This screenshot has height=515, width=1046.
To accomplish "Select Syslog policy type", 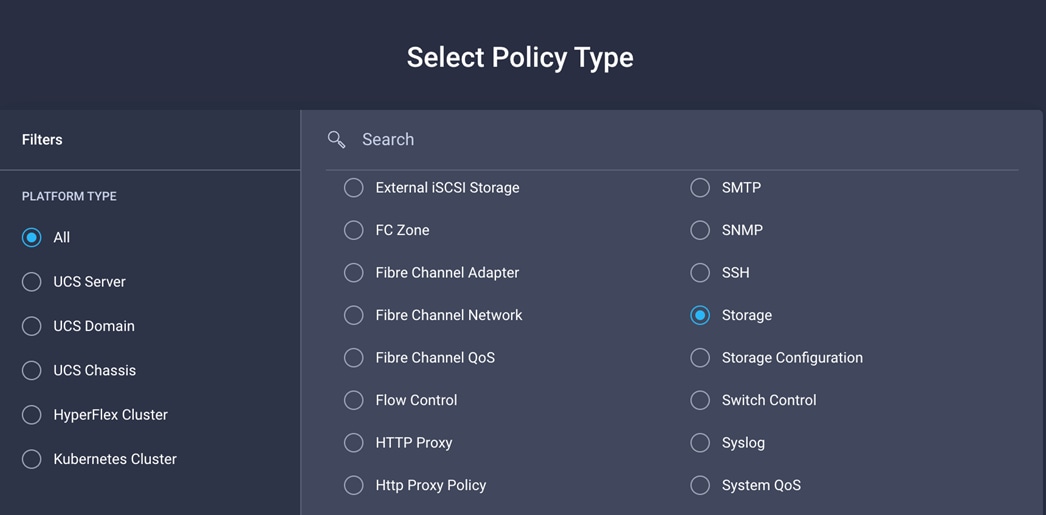I will [x=700, y=442].
